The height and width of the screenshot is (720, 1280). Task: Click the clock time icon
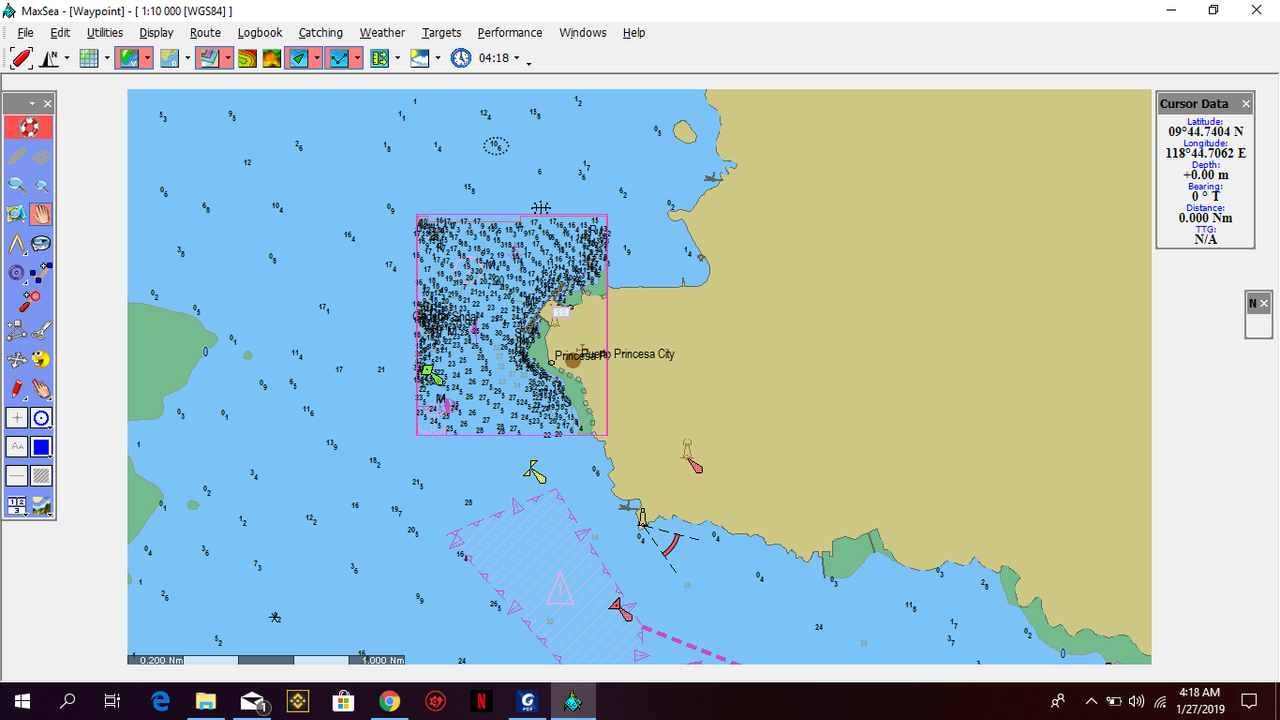point(461,58)
